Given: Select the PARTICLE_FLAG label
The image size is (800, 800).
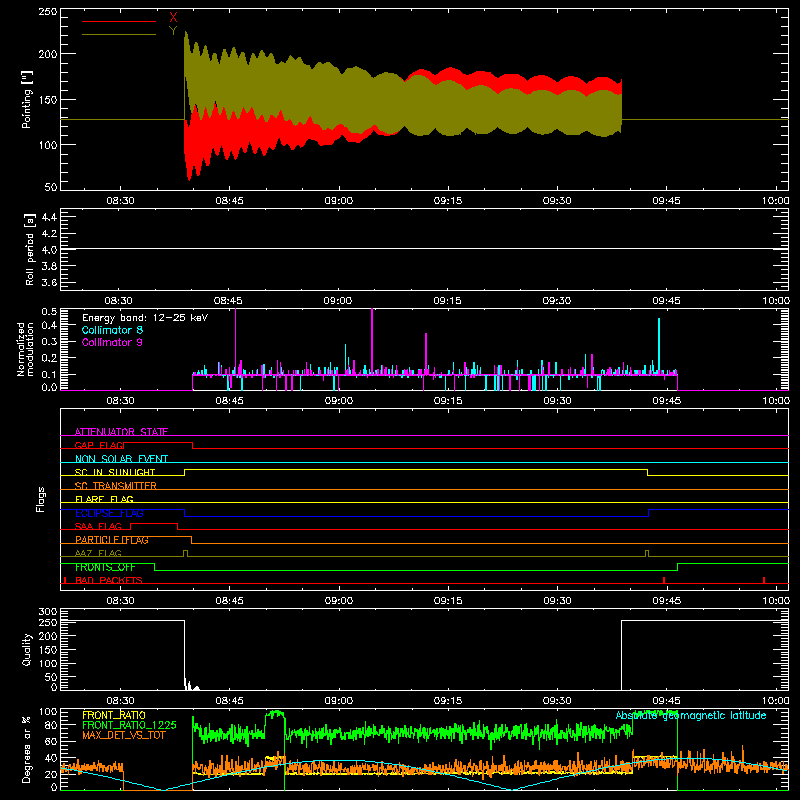Looking at the screenshot, I should click(112, 540).
